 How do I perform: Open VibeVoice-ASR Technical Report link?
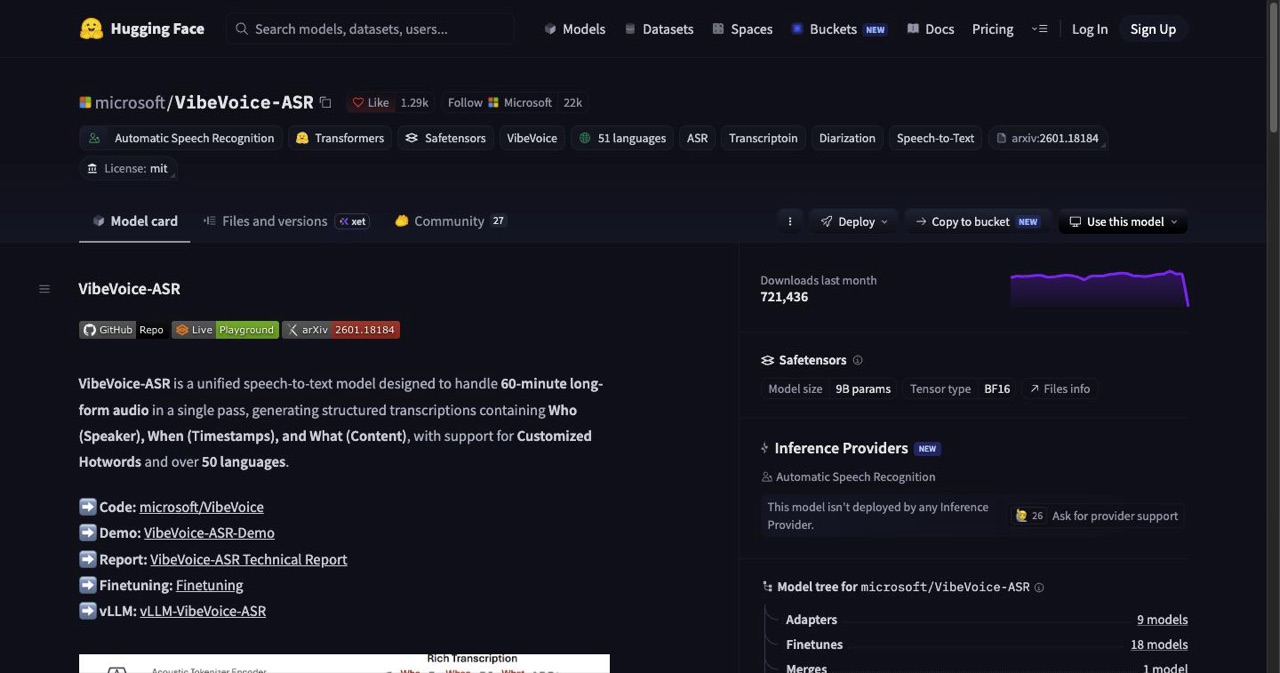coord(248,559)
